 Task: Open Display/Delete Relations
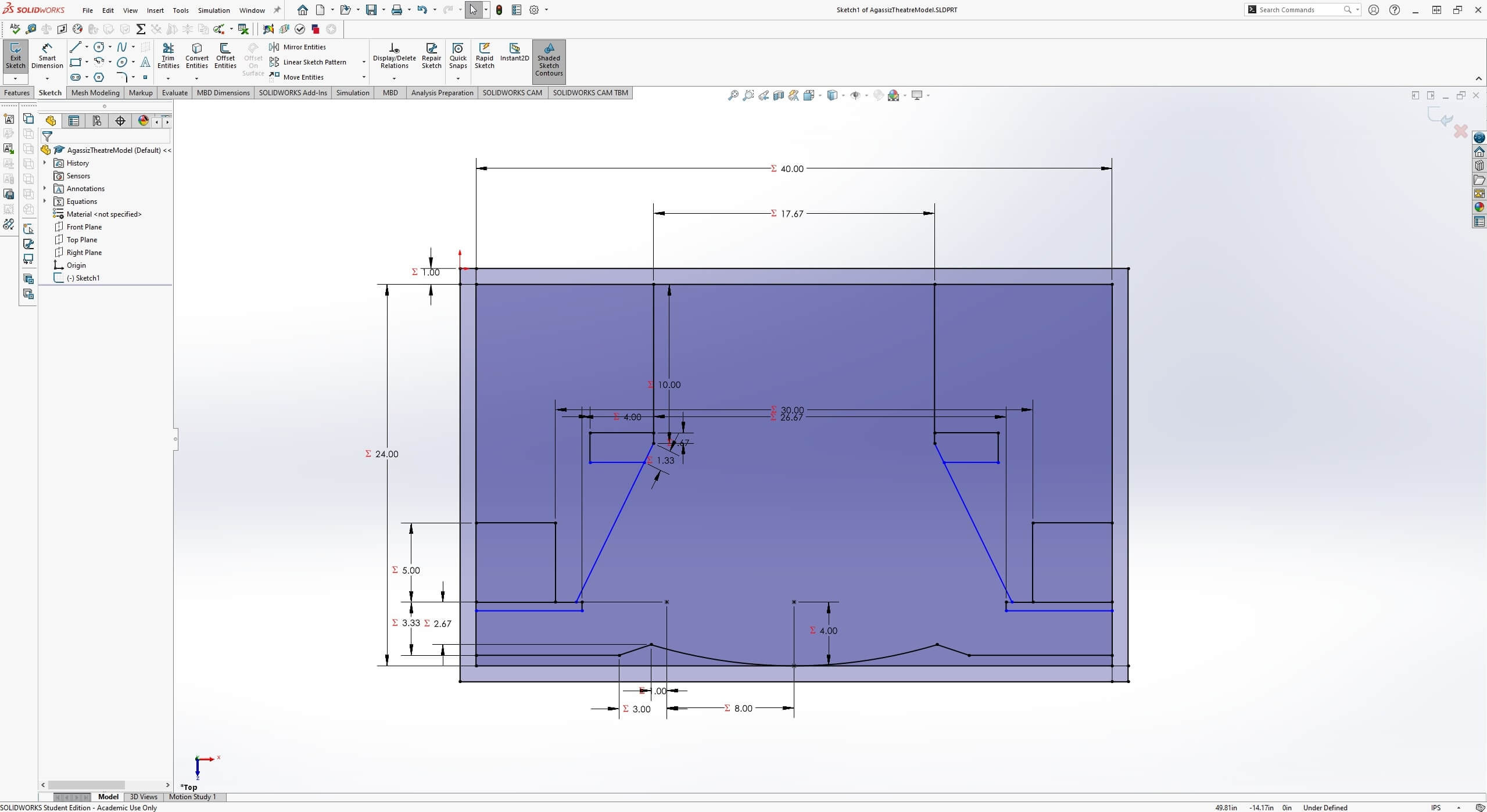click(x=394, y=56)
